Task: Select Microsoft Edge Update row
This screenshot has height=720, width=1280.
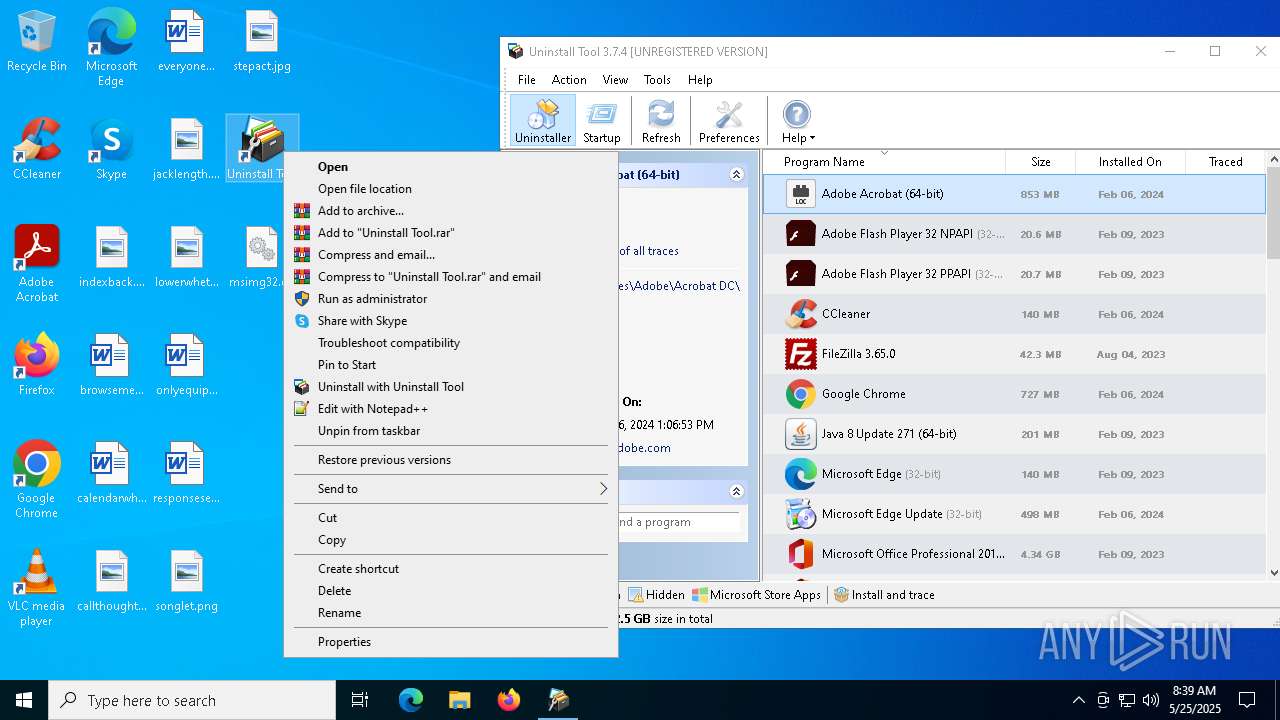Action: pyautogui.click(x=1014, y=514)
